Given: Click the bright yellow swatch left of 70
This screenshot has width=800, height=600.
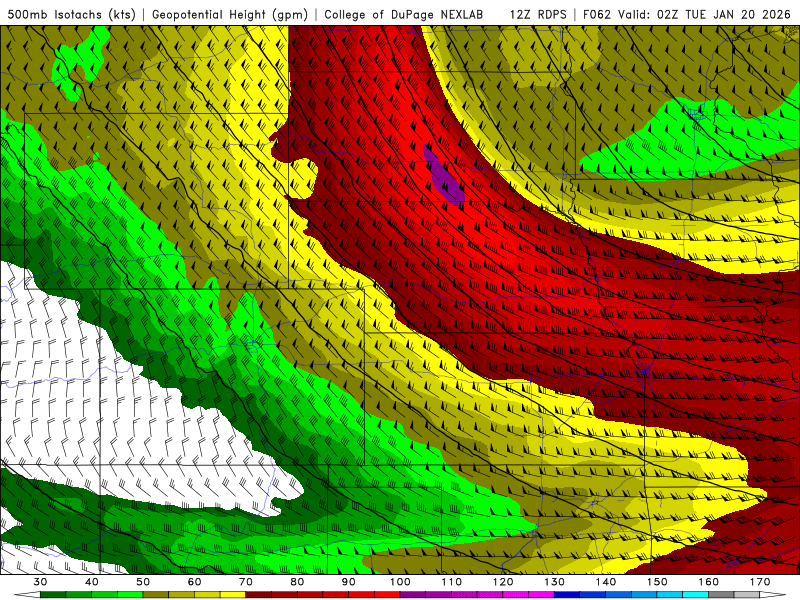Looking at the screenshot, I should point(233,595).
